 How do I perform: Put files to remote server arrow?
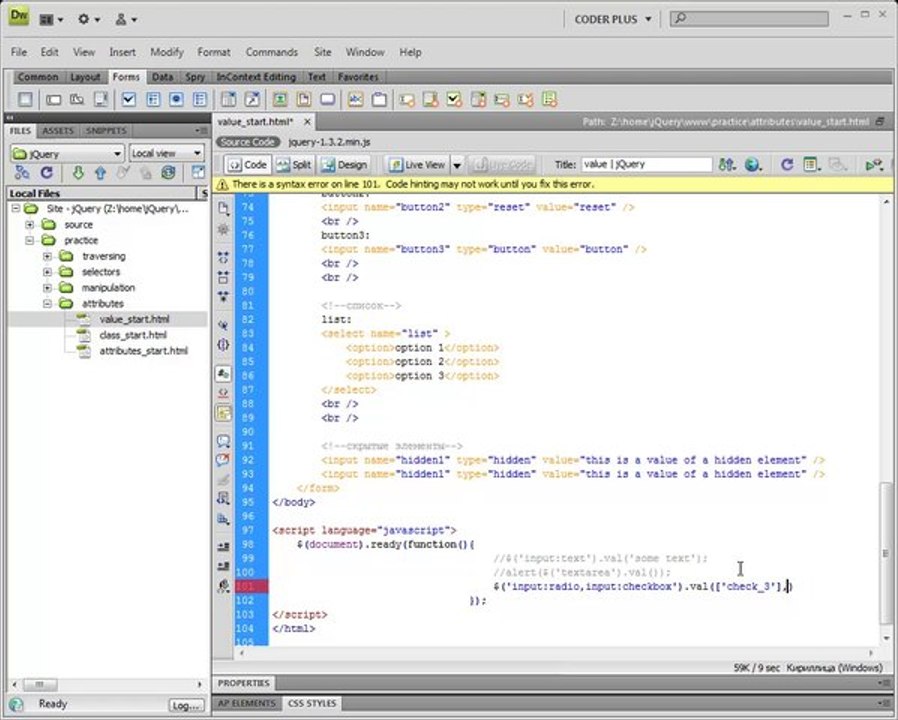[100, 172]
